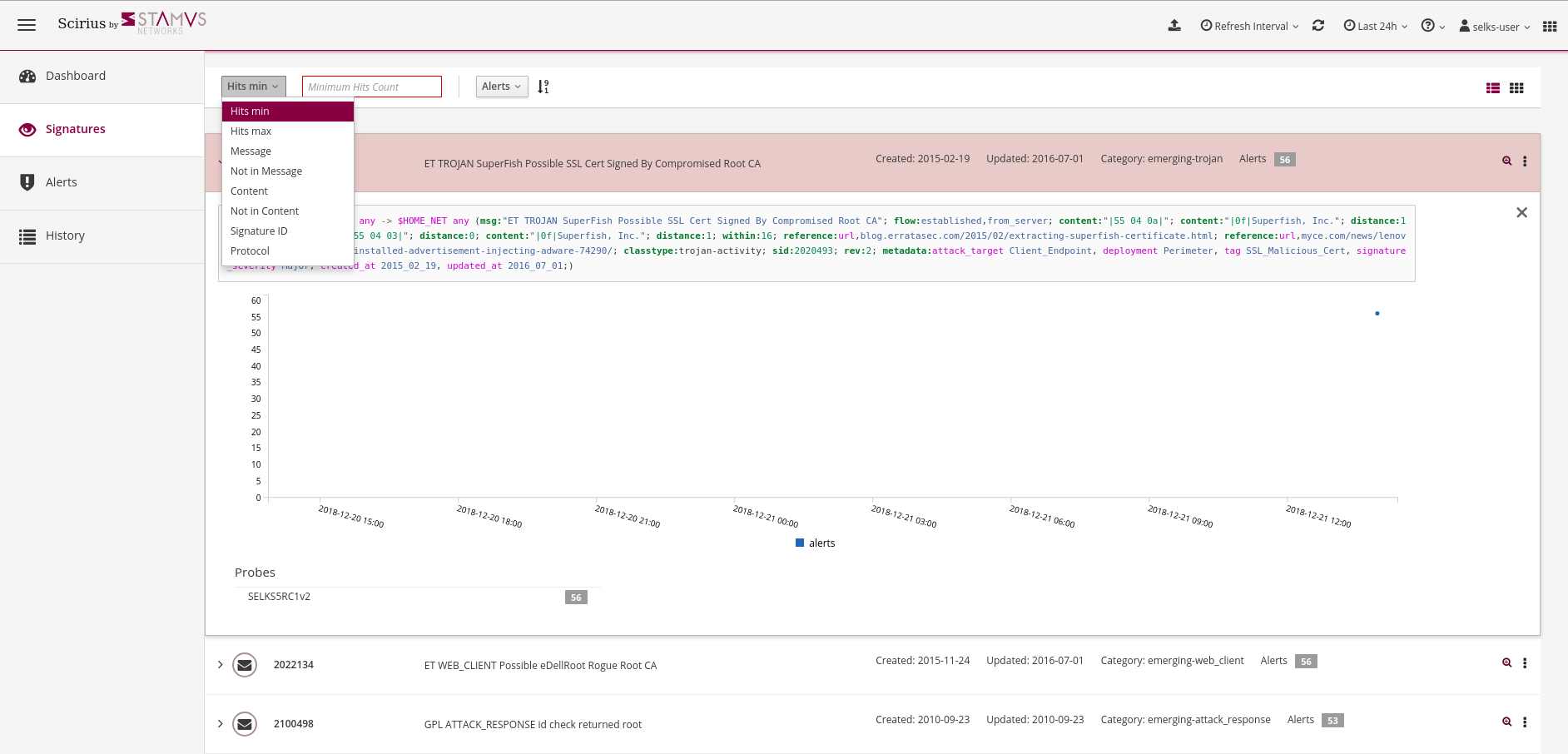Image resolution: width=1568 pixels, height=754 pixels.
Task: Toggle the Hits min filter dropdown button
Action: pyautogui.click(x=253, y=87)
